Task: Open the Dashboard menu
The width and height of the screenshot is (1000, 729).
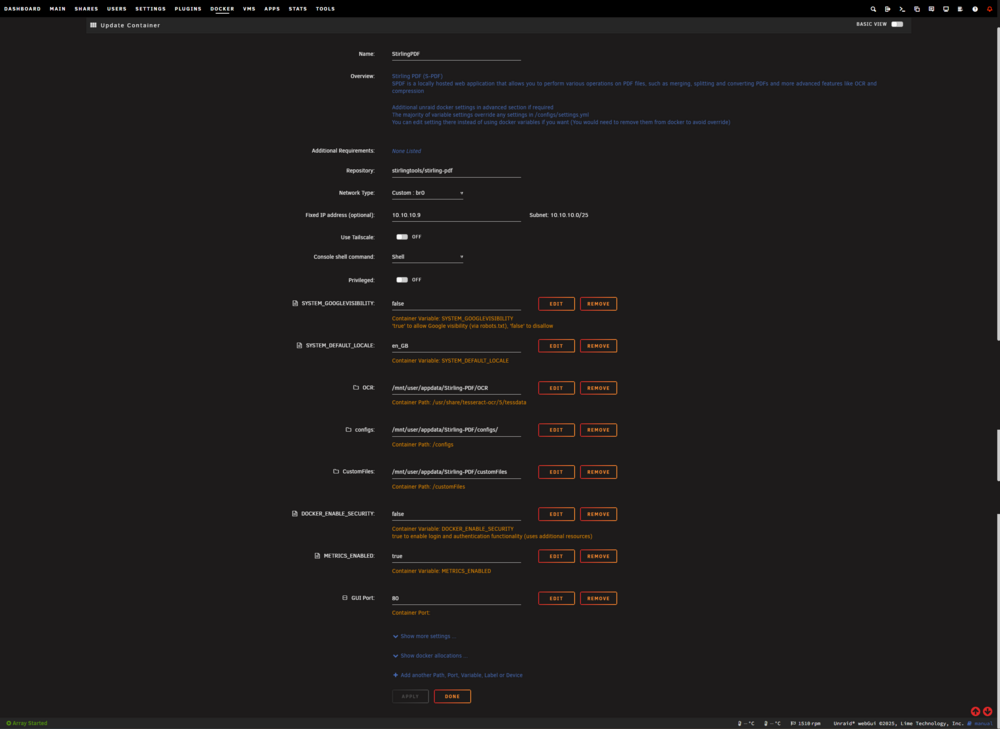Action: click(22, 9)
